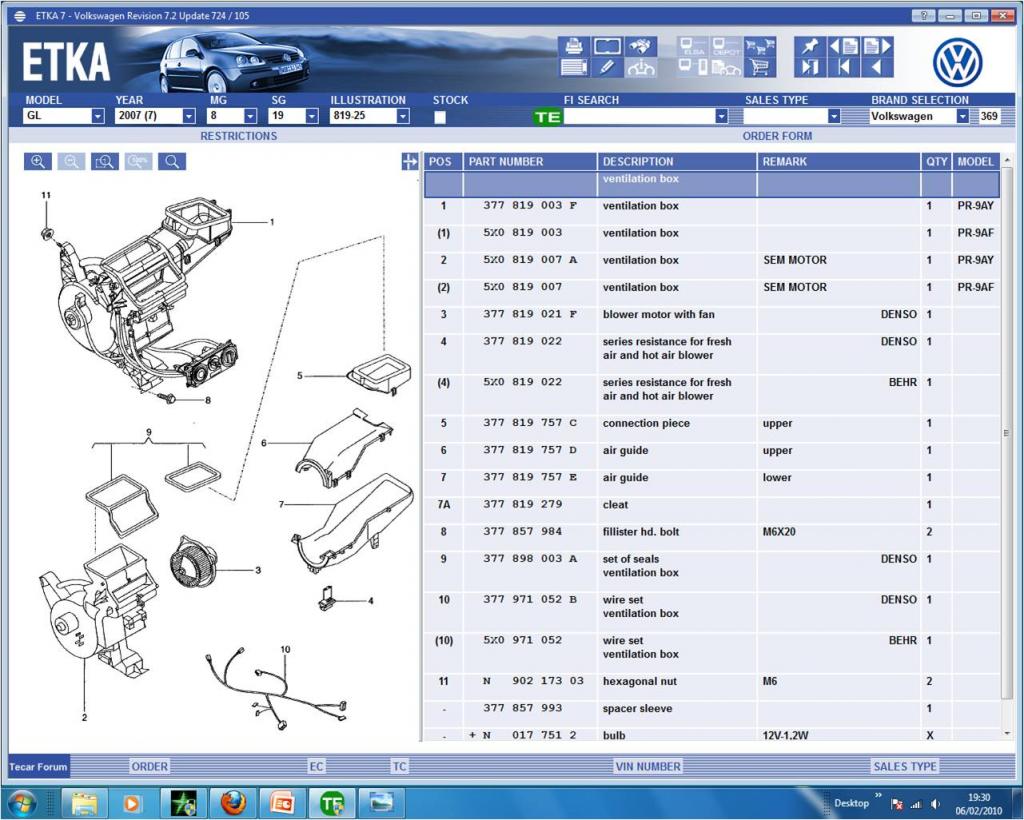Open the list sheet icon
Screen dimensions: 1024x820
[573, 67]
